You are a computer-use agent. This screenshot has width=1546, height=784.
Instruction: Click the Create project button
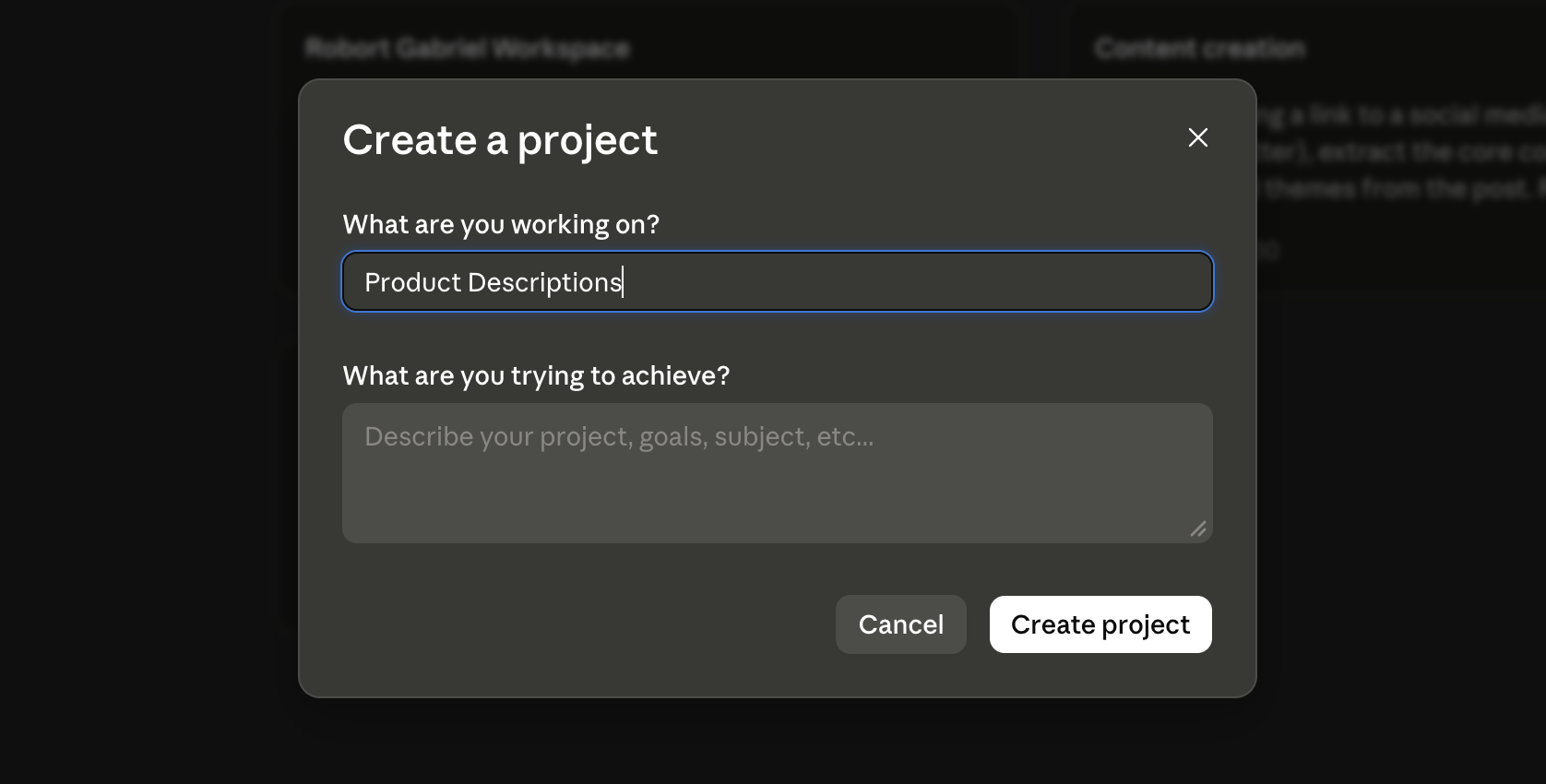pyautogui.click(x=1100, y=624)
